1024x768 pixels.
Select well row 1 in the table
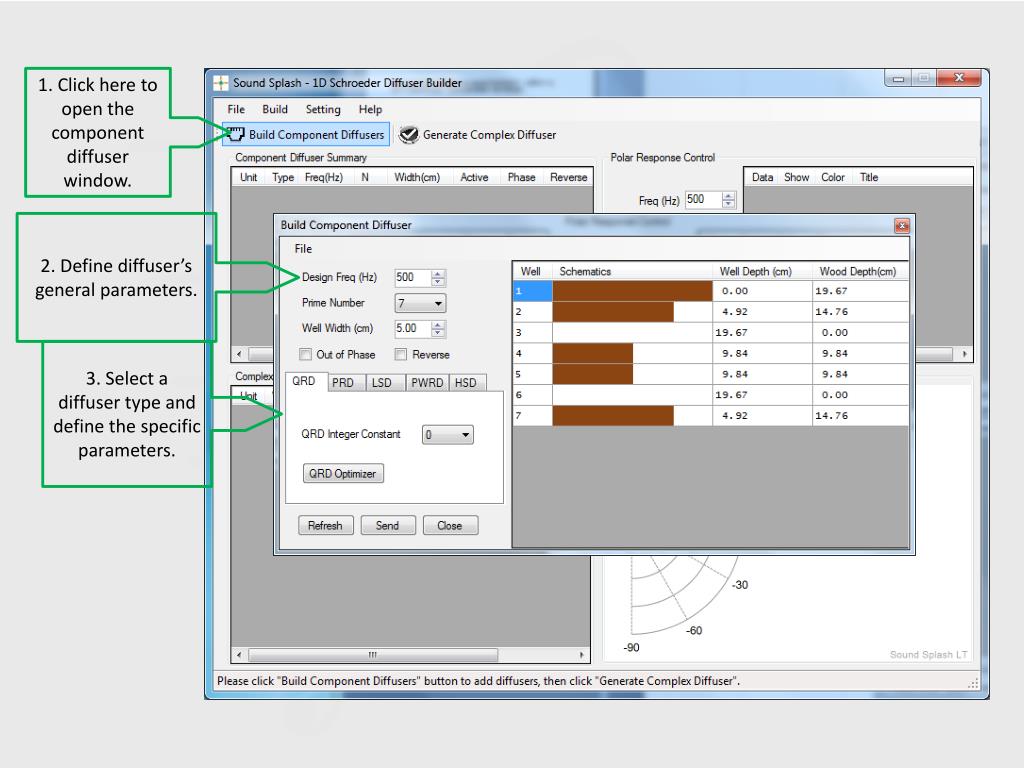tap(711, 291)
